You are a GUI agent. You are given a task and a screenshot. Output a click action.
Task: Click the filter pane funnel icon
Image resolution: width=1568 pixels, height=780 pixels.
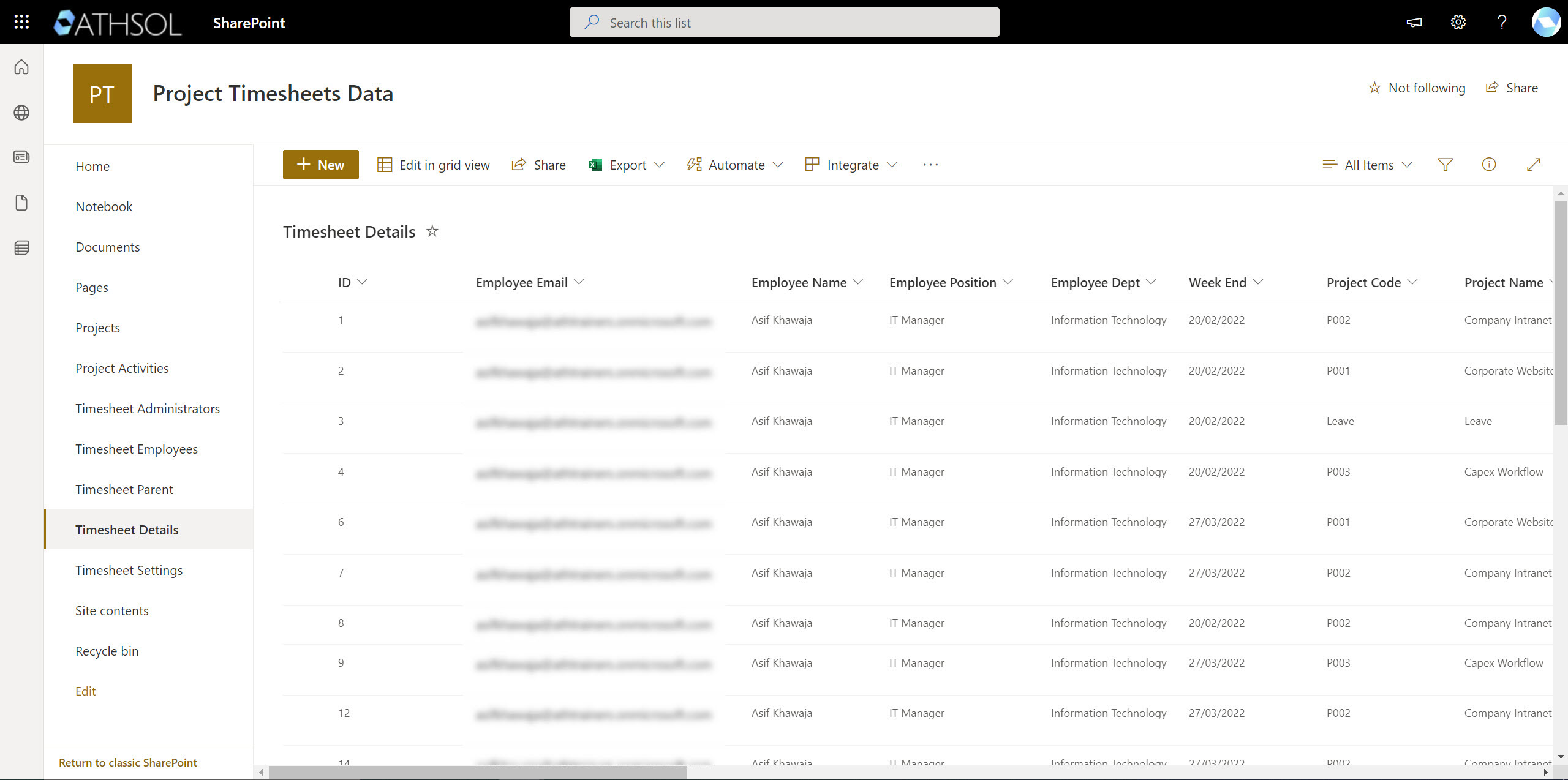pyautogui.click(x=1445, y=165)
